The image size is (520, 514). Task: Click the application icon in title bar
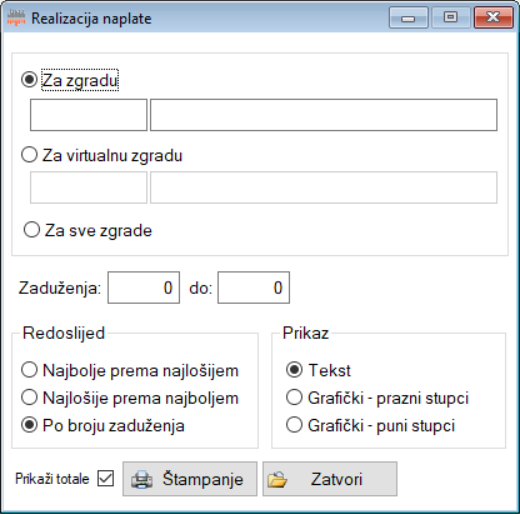16,18
